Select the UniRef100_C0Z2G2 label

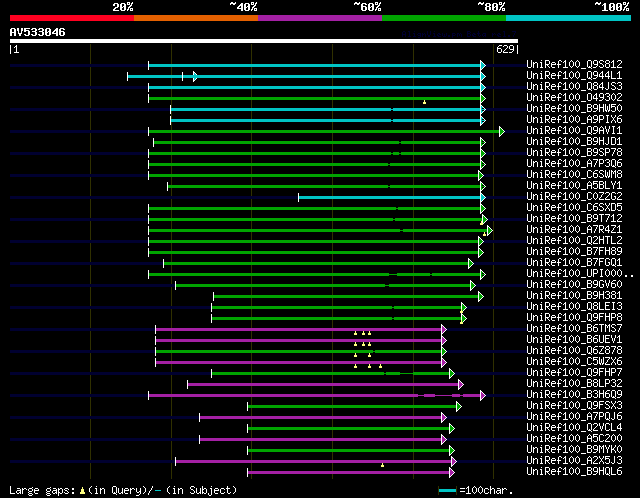point(574,196)
